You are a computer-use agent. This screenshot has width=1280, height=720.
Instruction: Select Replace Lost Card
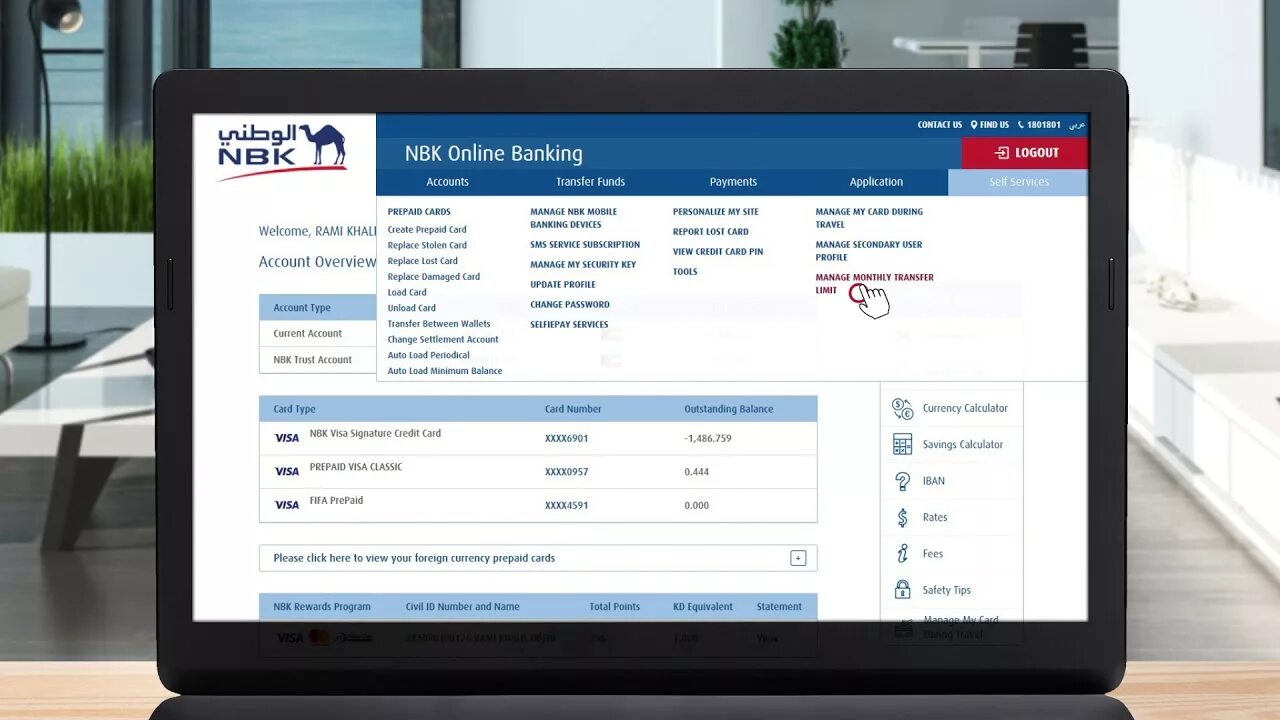coord(423,261)
